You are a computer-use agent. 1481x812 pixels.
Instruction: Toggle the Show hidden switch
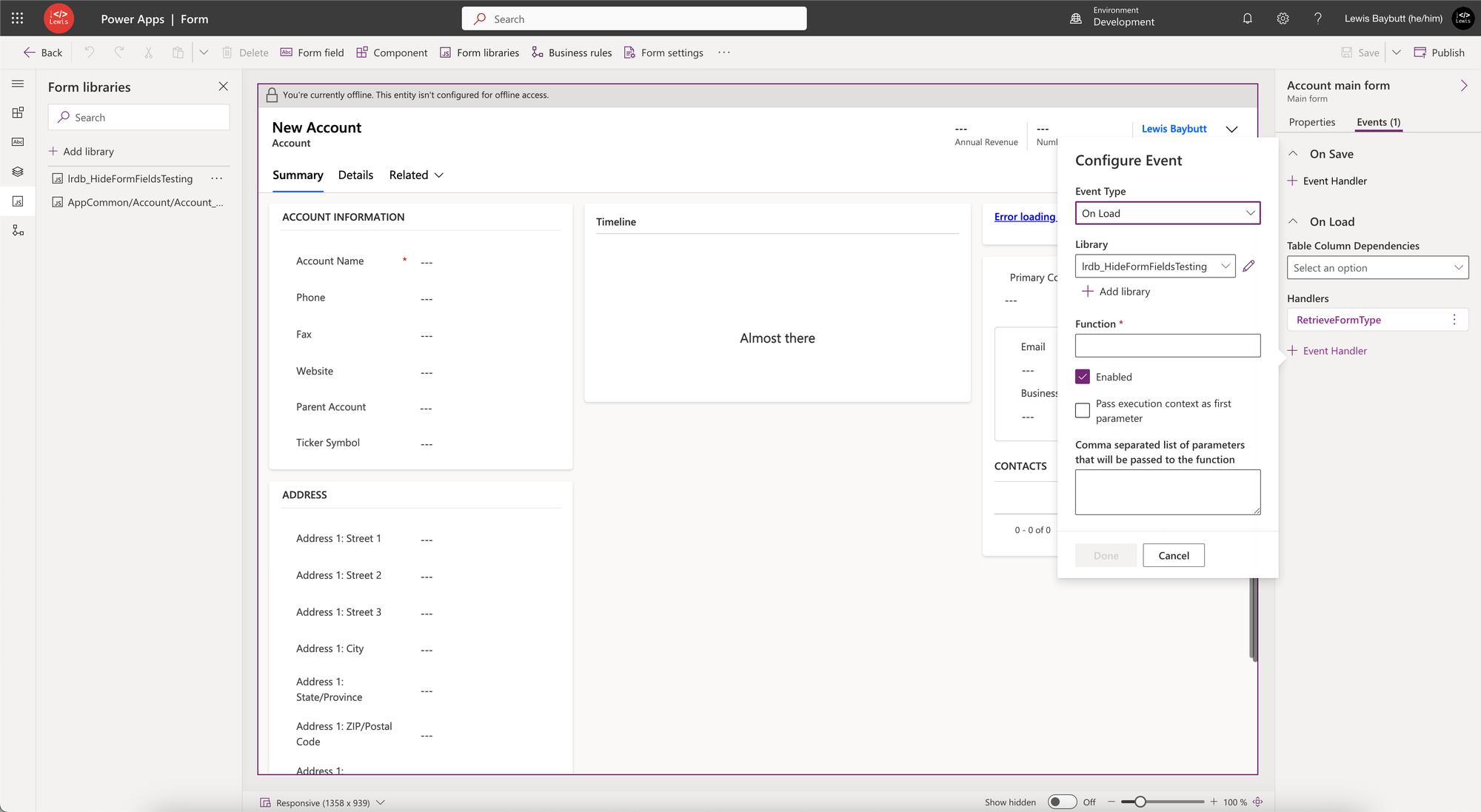[1062, 802]
